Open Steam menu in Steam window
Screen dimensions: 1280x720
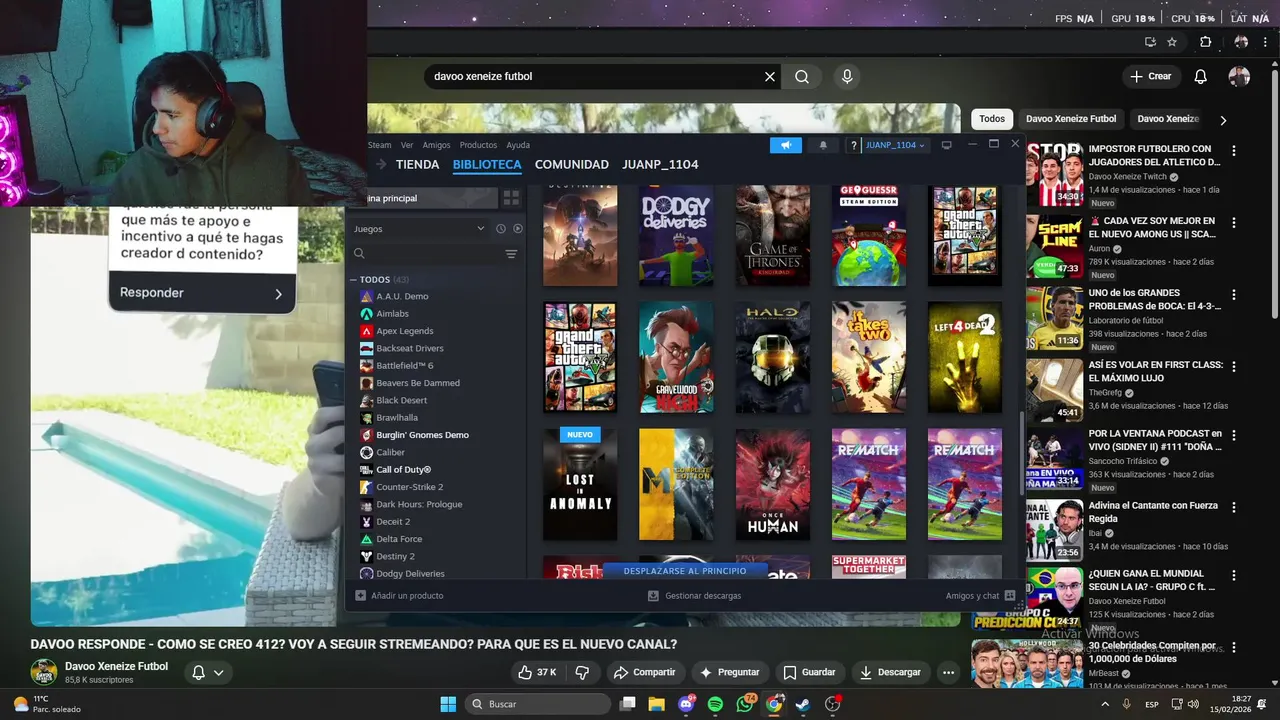click(x=379, y=145)
